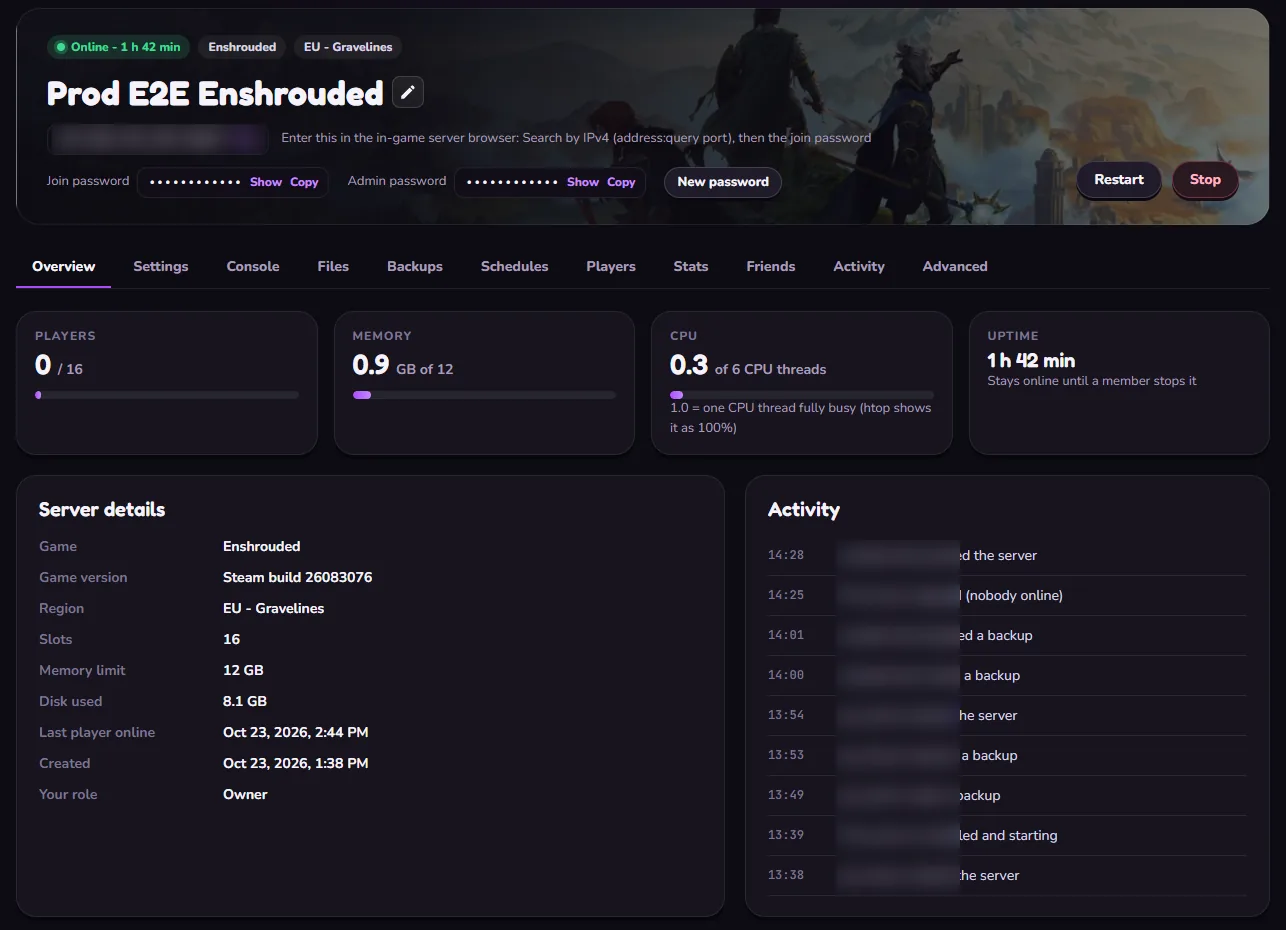Switch to the Console tab

tap(253, 266)
